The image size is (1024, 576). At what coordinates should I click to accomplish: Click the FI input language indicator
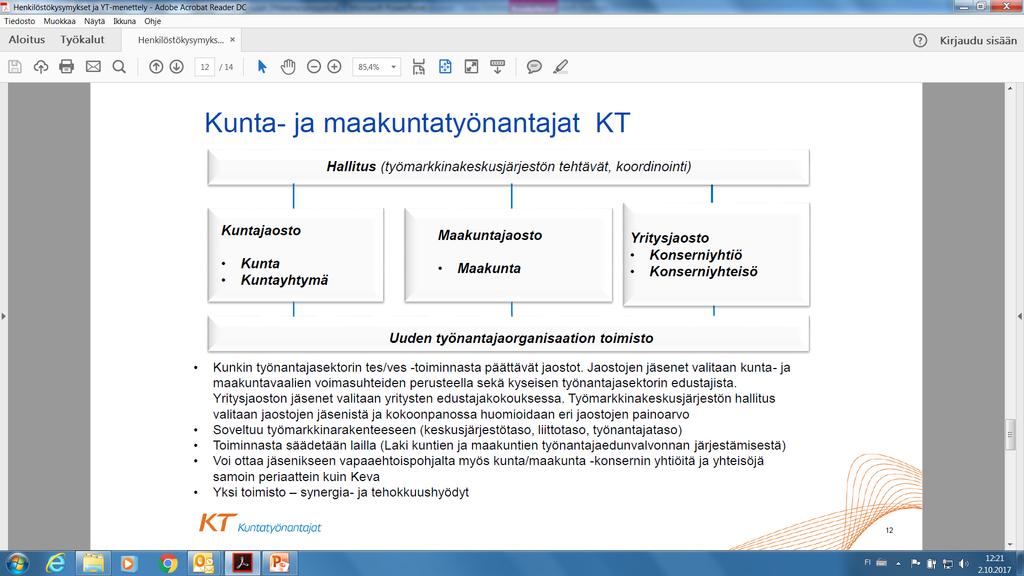867,562
